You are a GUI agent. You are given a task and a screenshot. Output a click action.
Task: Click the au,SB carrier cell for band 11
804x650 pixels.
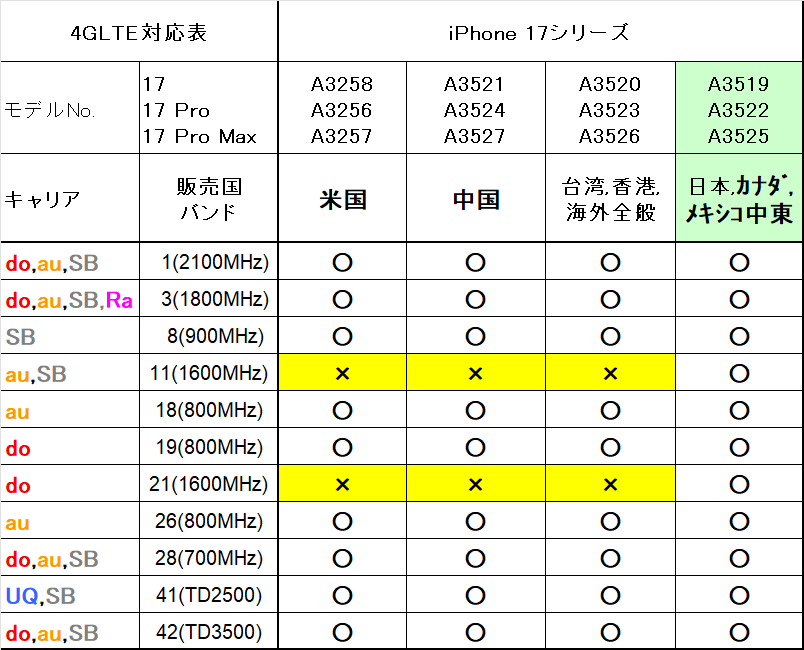70,372
